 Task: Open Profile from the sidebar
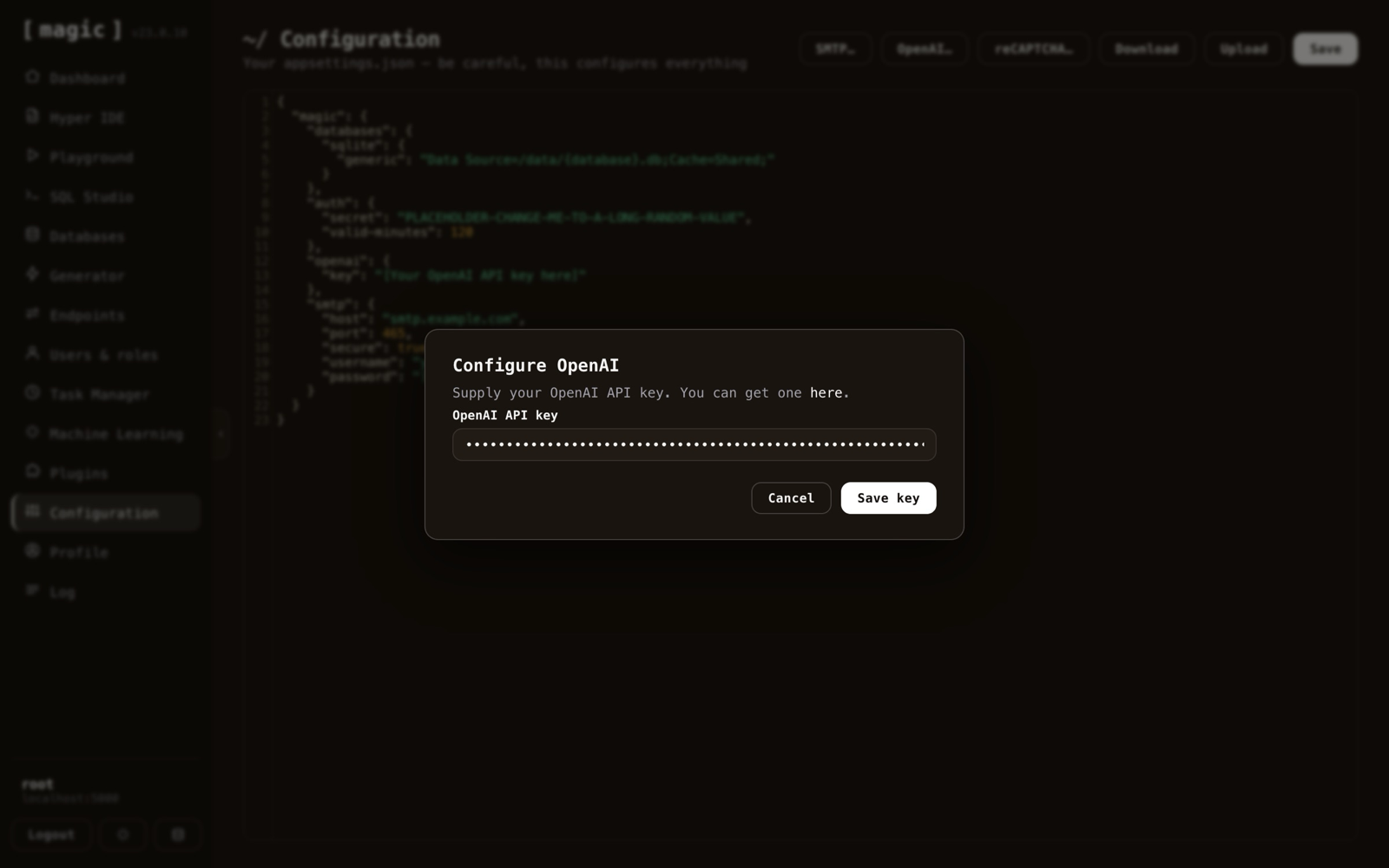106,552
